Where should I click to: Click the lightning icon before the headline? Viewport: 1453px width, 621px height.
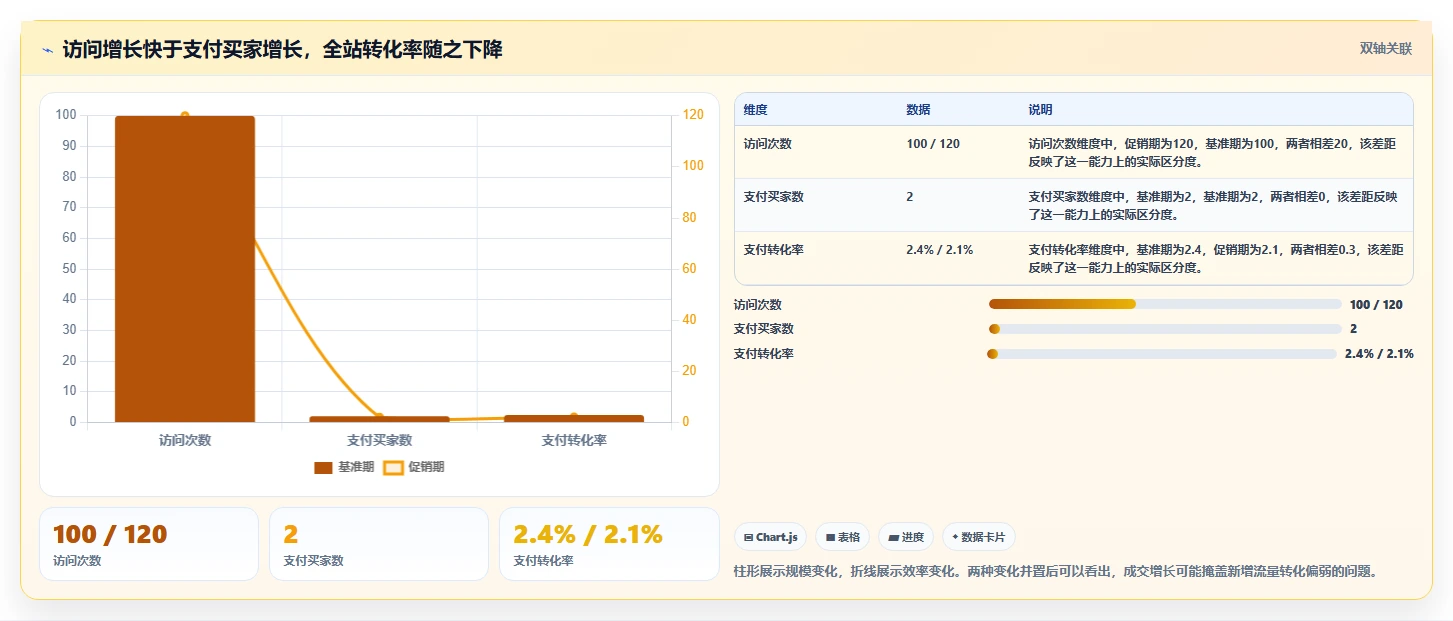47,50
